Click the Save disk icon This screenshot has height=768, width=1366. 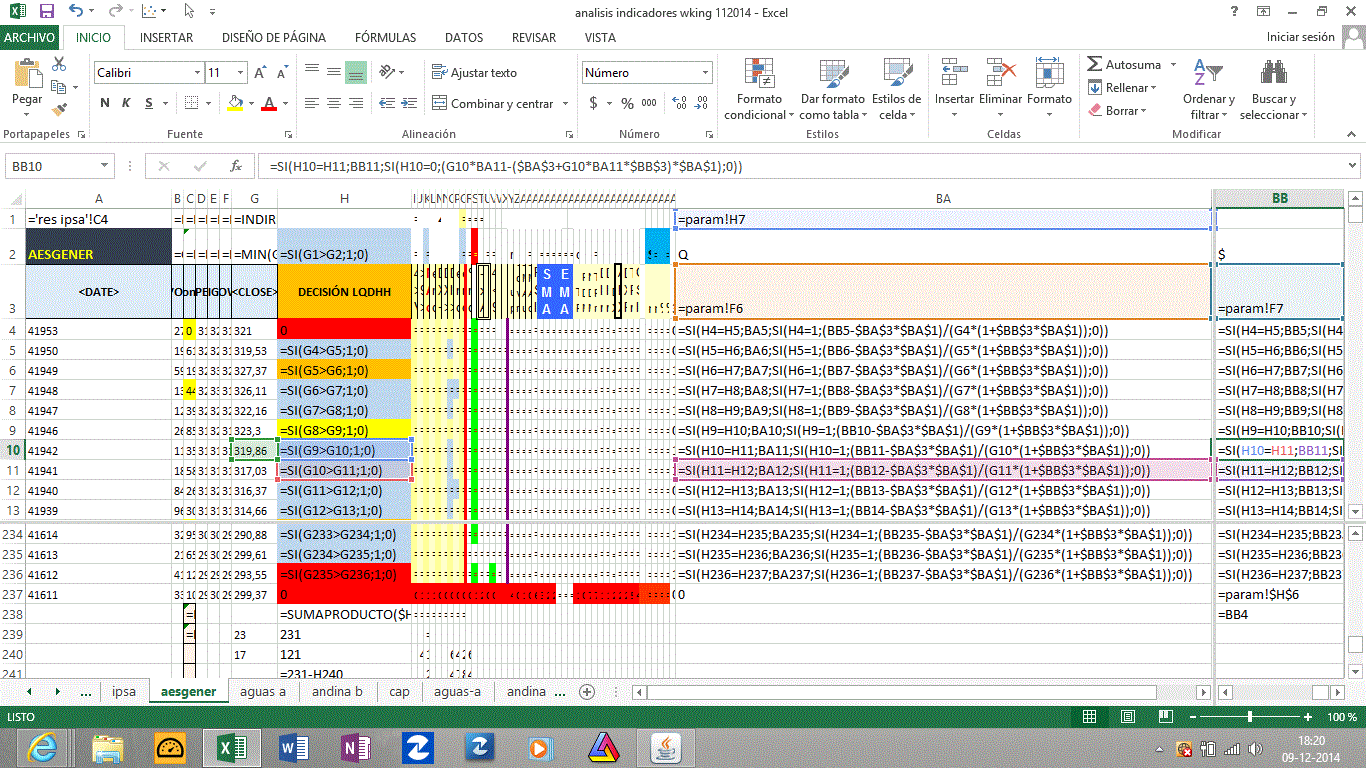(46, 12)
